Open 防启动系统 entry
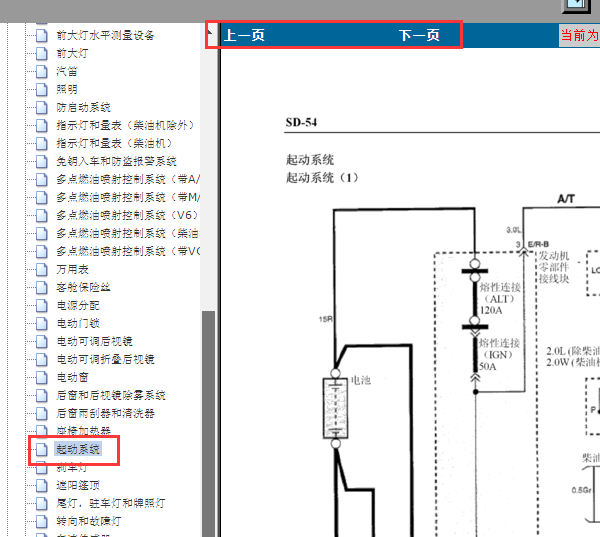Screen dimensions: 600x537 (x=83, y=107)
